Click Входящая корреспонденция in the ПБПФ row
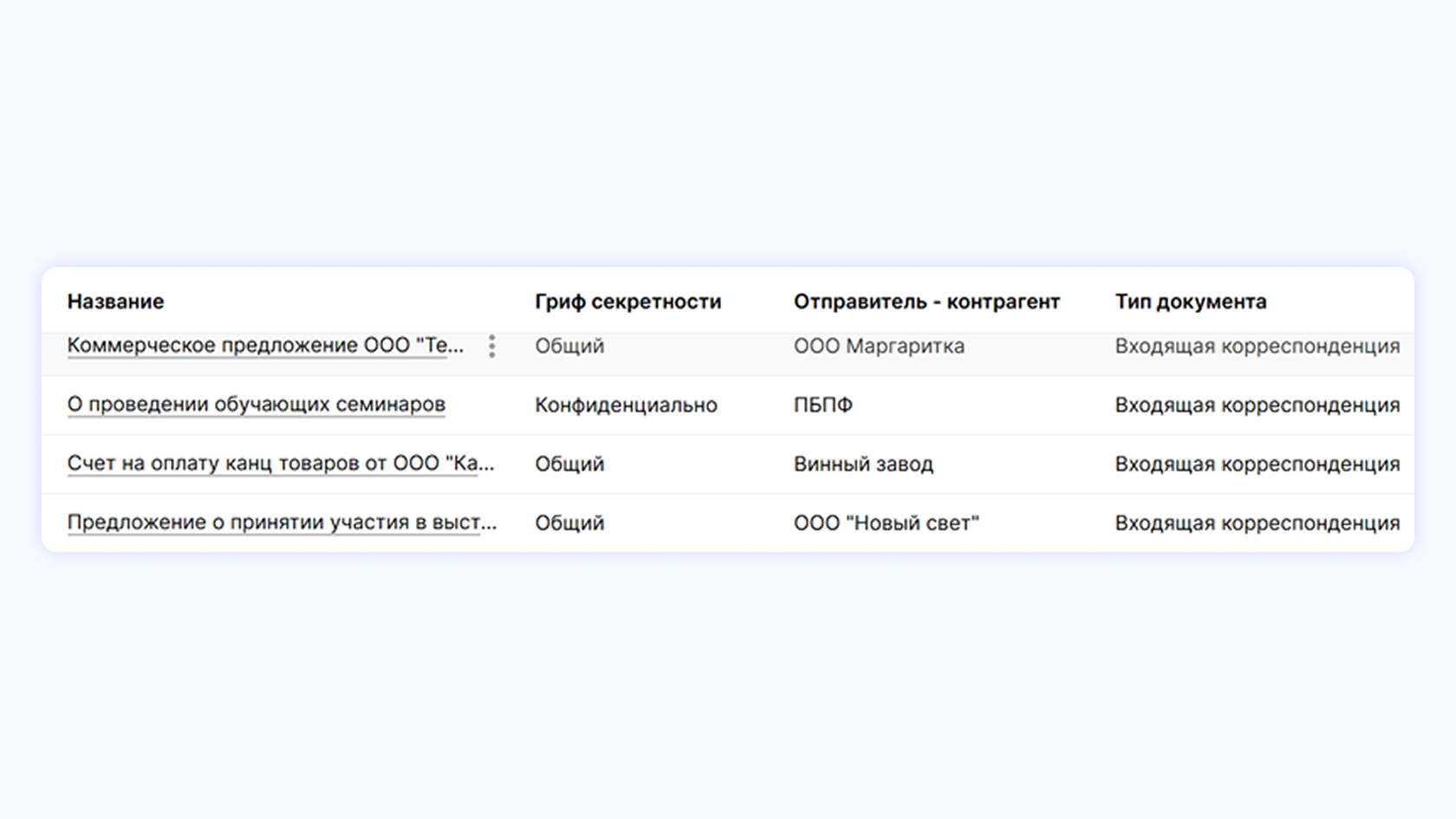 pyautogui.click(x=1257, y=405)
